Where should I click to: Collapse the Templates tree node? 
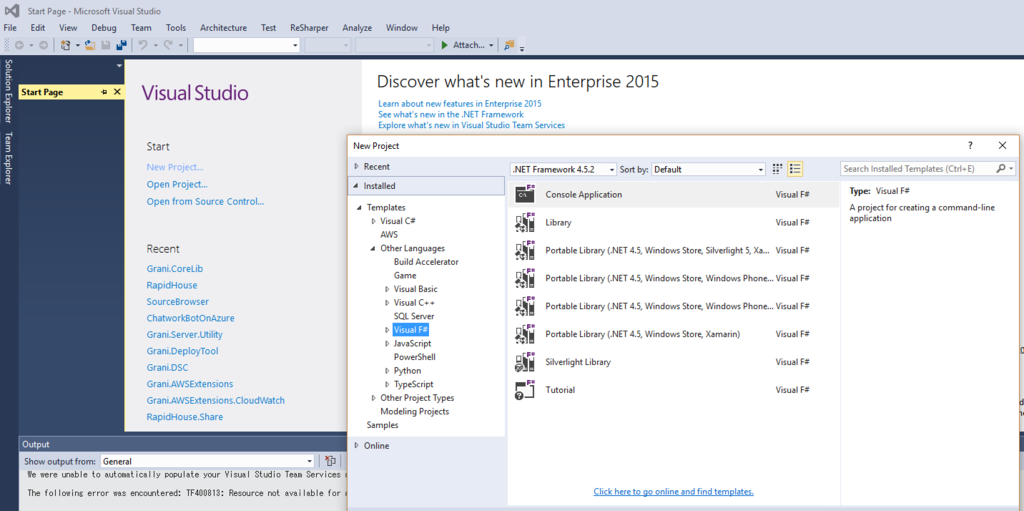[359, 207]
